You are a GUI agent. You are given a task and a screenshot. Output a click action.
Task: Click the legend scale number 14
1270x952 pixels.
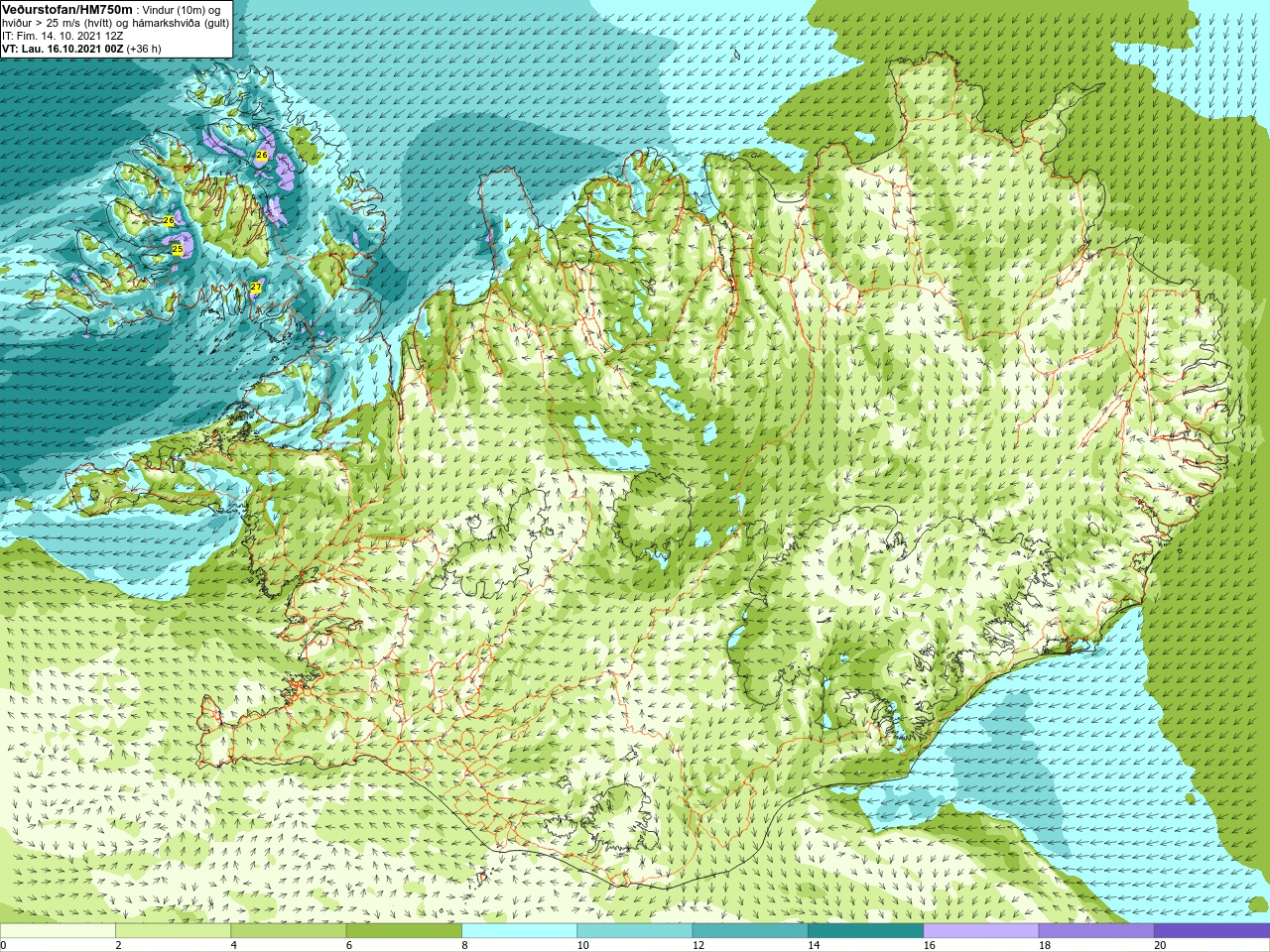click(814, 945)
